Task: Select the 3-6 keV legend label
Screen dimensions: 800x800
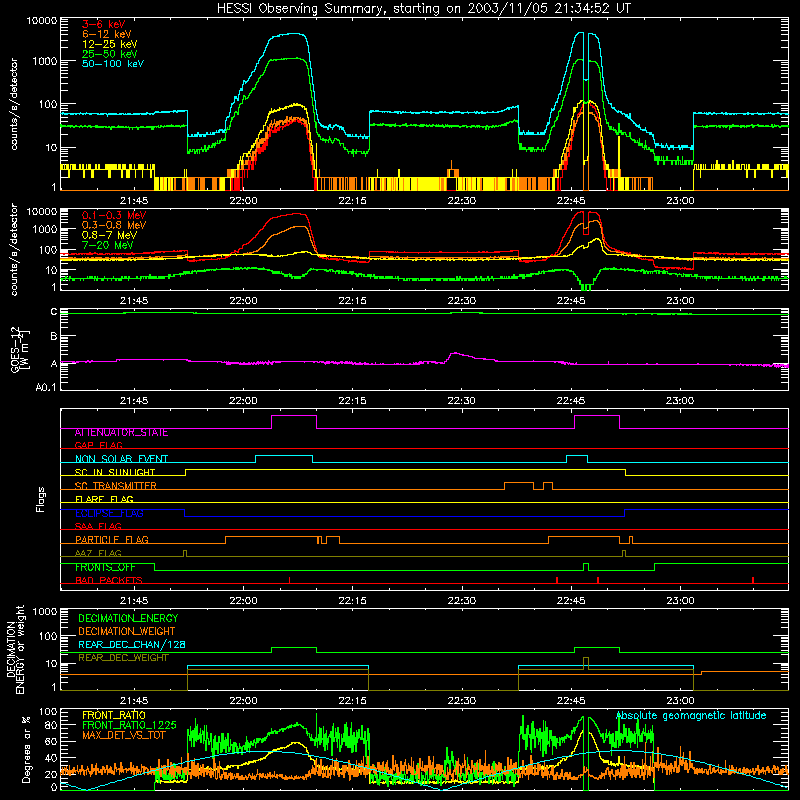Action: coord(104,24)
